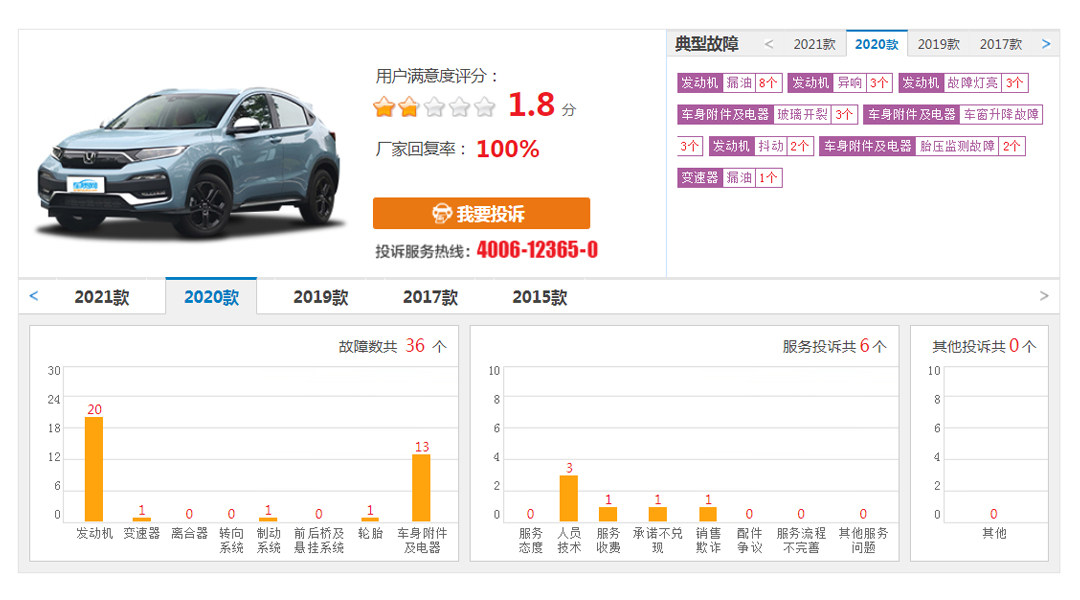Click the car photo thumbnail
The width and height of the screenshot is (1080, 600).
(189, 163)
